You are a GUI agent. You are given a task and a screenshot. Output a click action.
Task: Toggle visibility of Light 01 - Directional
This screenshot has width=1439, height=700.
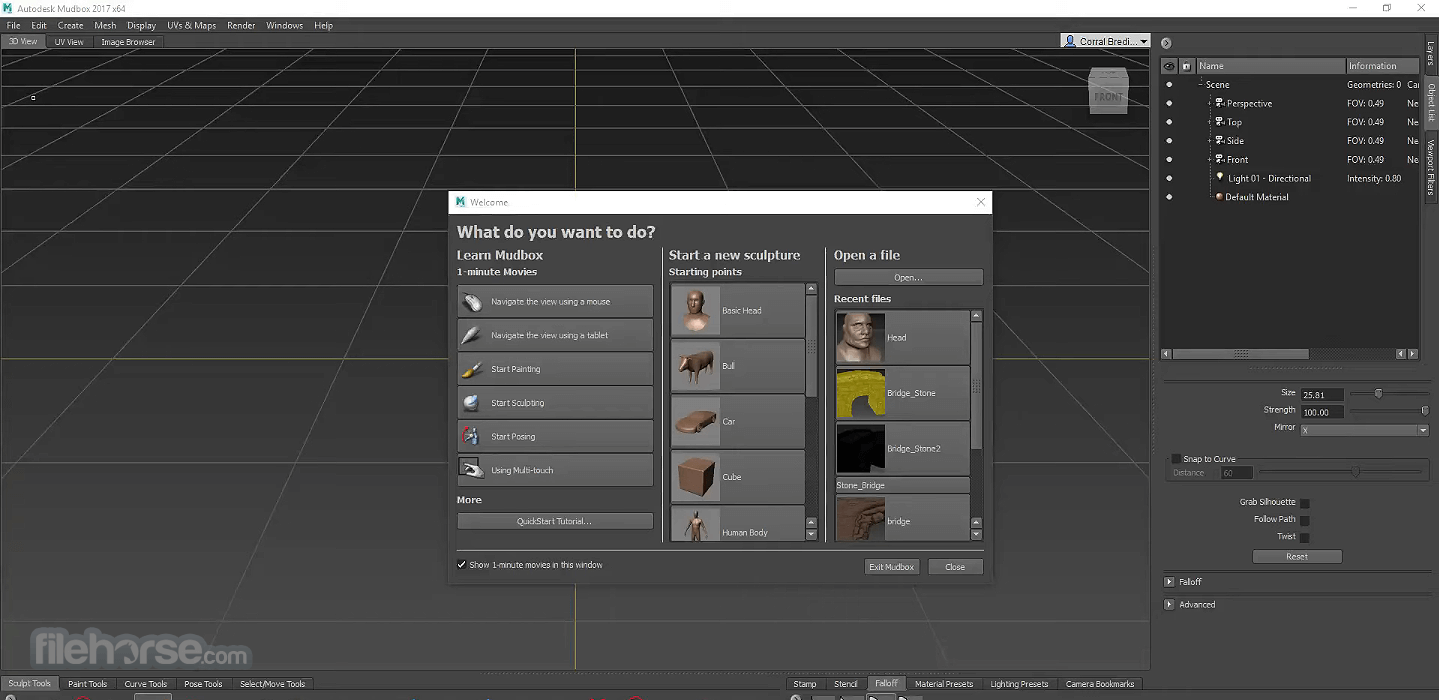[x=1169, y=178]
